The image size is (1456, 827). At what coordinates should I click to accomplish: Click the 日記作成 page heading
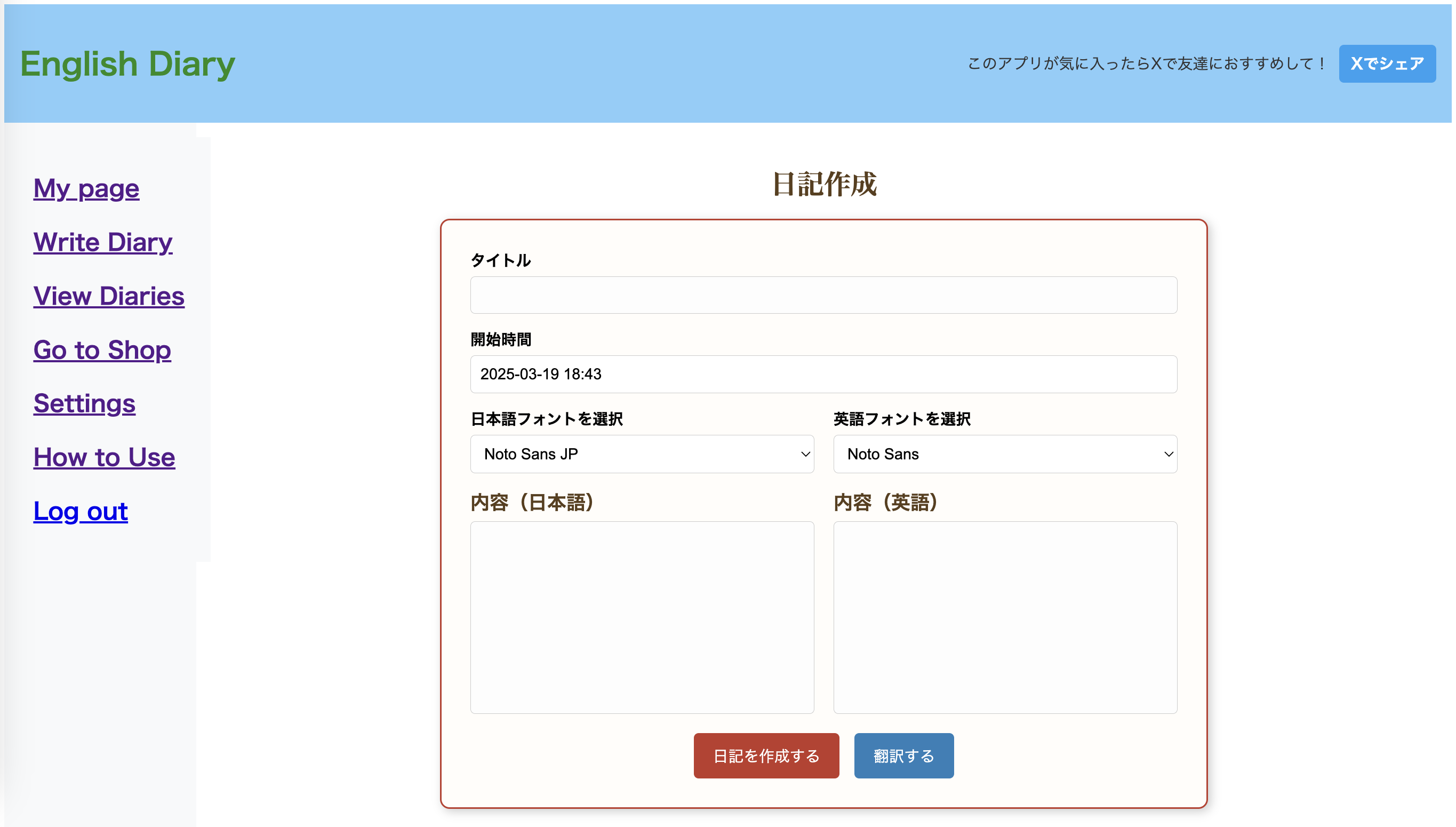click(x=824, y=185)
